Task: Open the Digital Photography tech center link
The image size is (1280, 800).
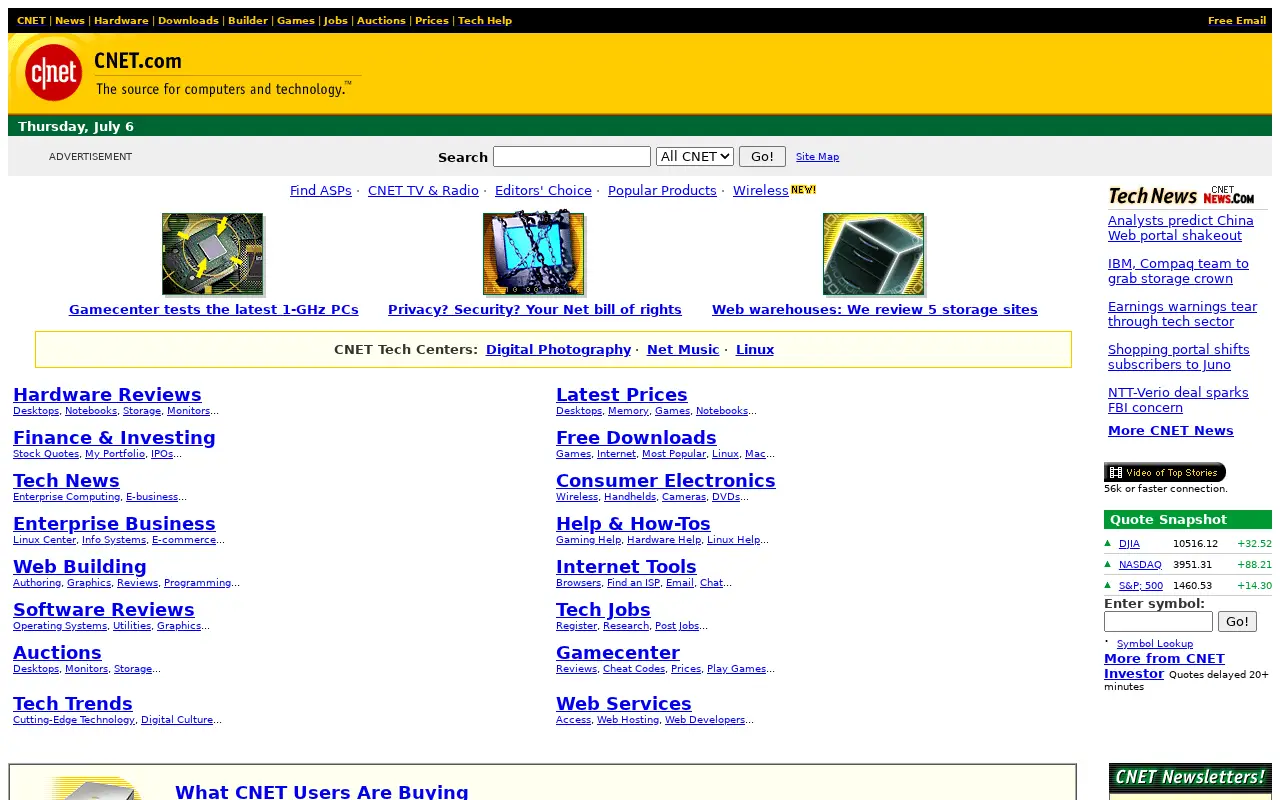Action: 558,349
